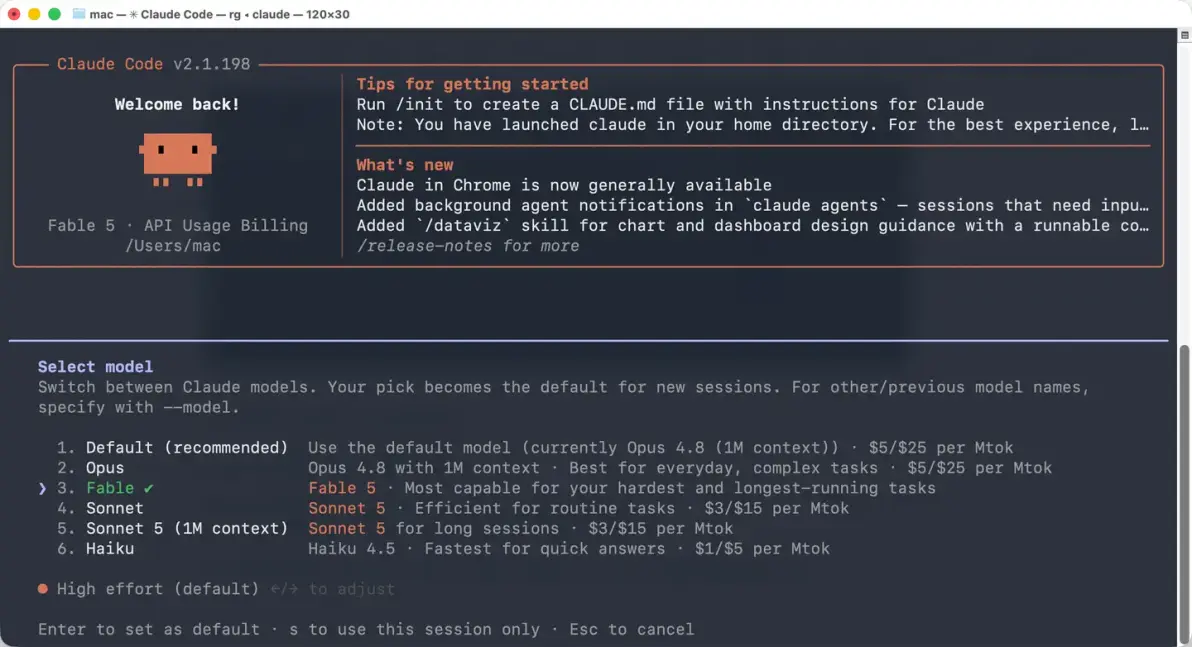The height and width of the screenshot is (647, 1192).
Task: Click Fable 5 most capable description
Action: pos(622,488)
